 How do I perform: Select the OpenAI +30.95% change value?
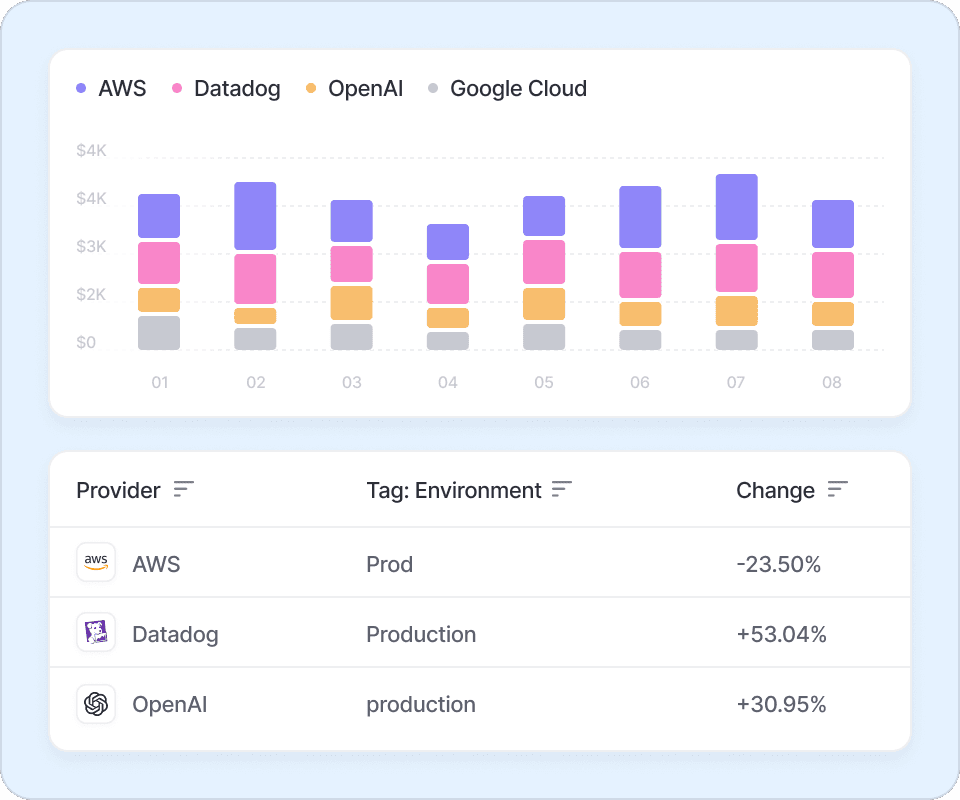click(x=781, y=704)
